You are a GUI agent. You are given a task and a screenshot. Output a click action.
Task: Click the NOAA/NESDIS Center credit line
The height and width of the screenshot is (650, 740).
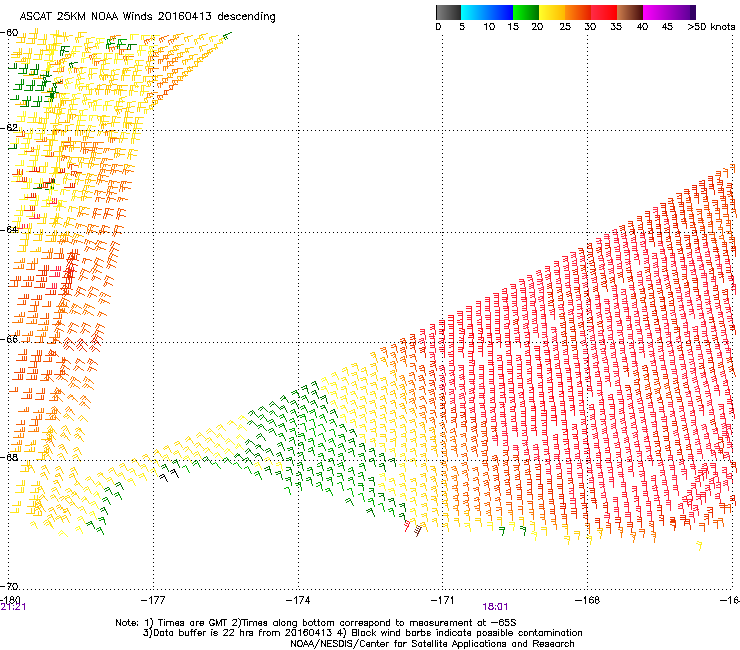point(432,644)
